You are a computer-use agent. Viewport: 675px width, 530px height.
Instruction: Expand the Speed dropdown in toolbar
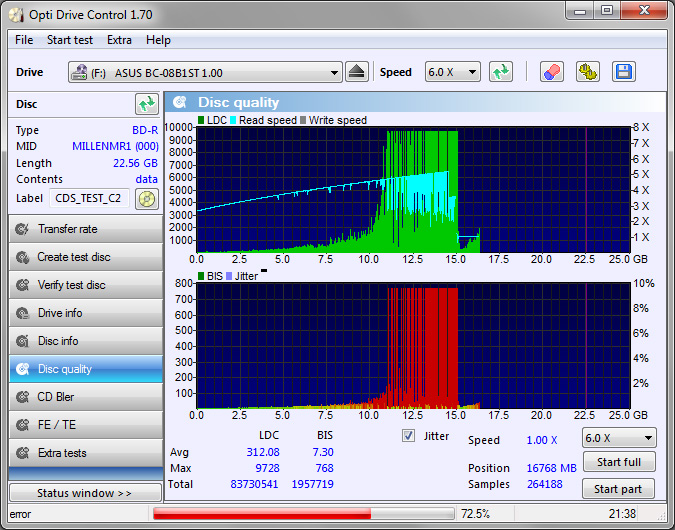point(453,72)
